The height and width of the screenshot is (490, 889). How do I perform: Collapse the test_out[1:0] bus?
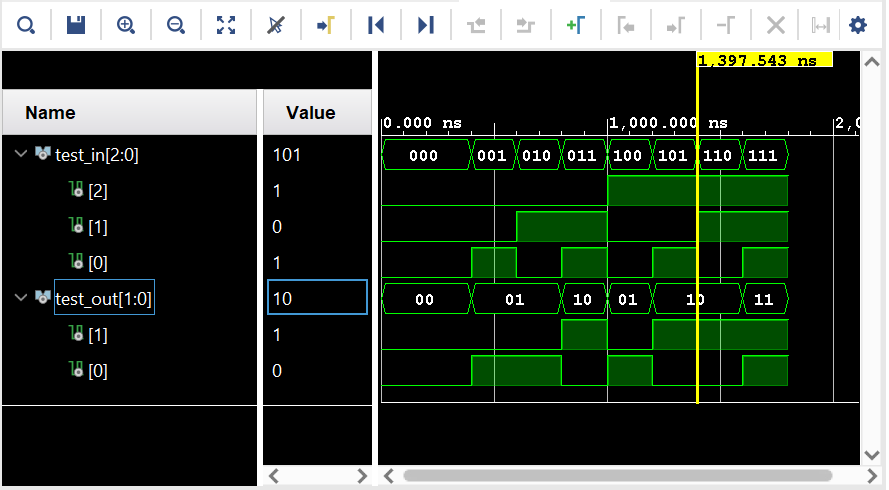21,297
